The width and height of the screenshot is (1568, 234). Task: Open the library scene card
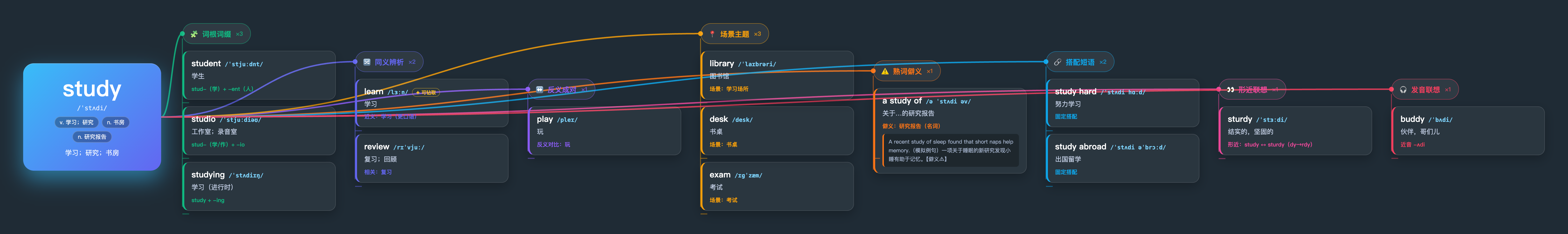tap(777, 76)
